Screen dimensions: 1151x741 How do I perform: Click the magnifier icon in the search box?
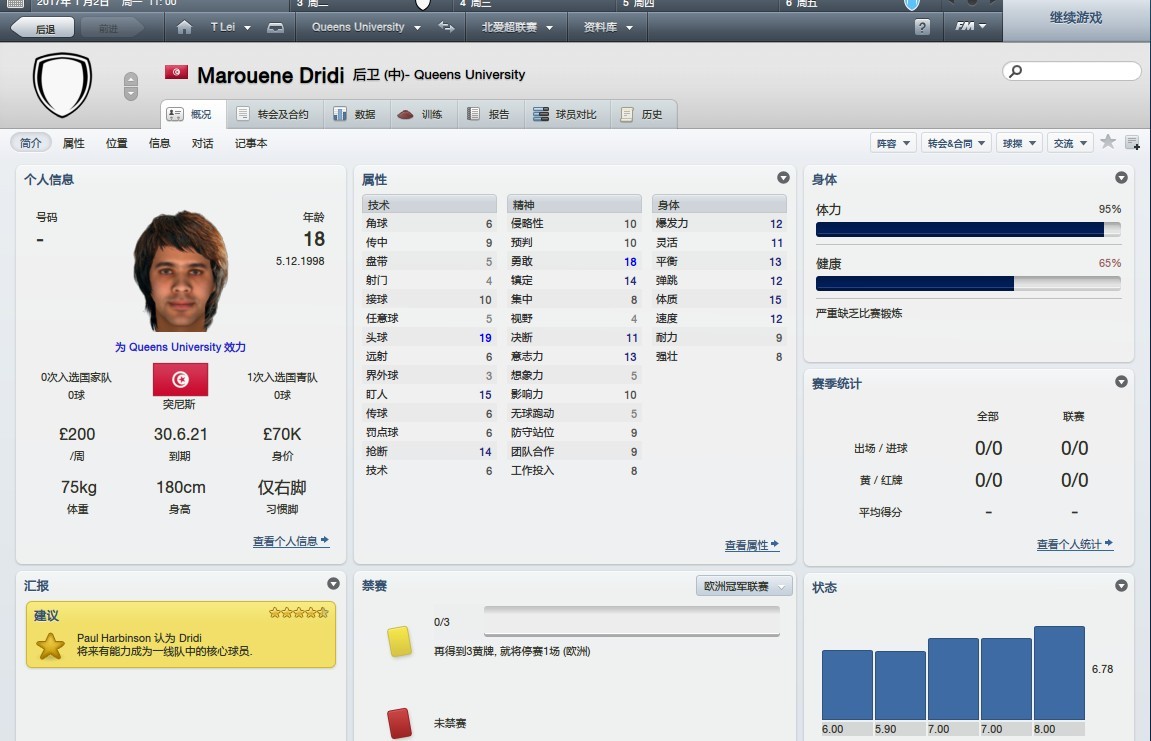coord(1015,71)
